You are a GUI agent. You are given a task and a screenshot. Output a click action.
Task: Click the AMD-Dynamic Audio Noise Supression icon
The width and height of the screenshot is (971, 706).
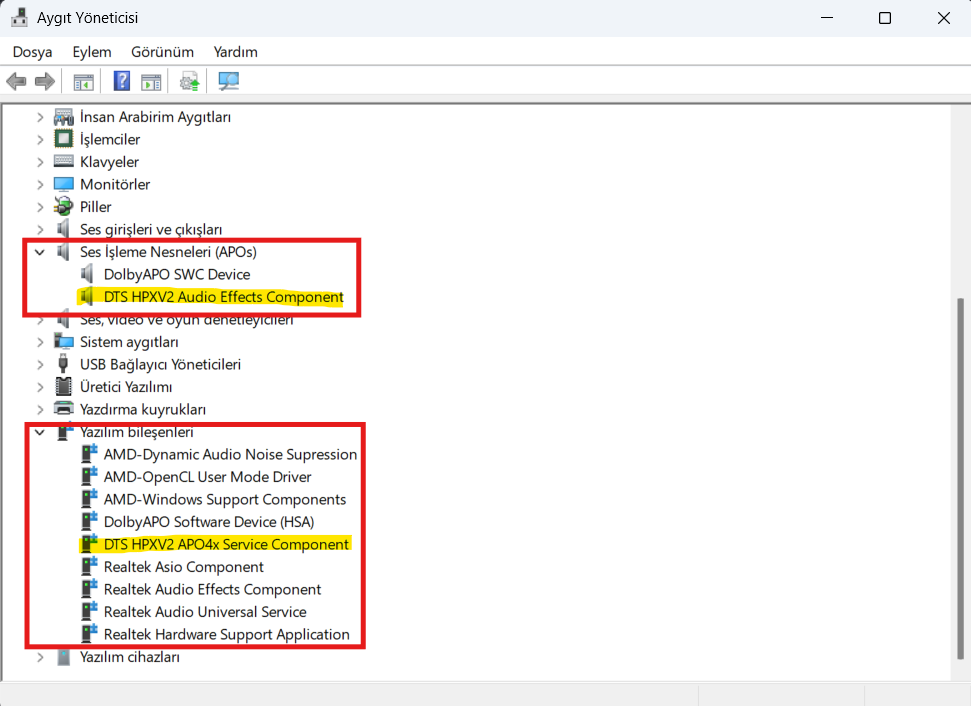pos(89,453)
